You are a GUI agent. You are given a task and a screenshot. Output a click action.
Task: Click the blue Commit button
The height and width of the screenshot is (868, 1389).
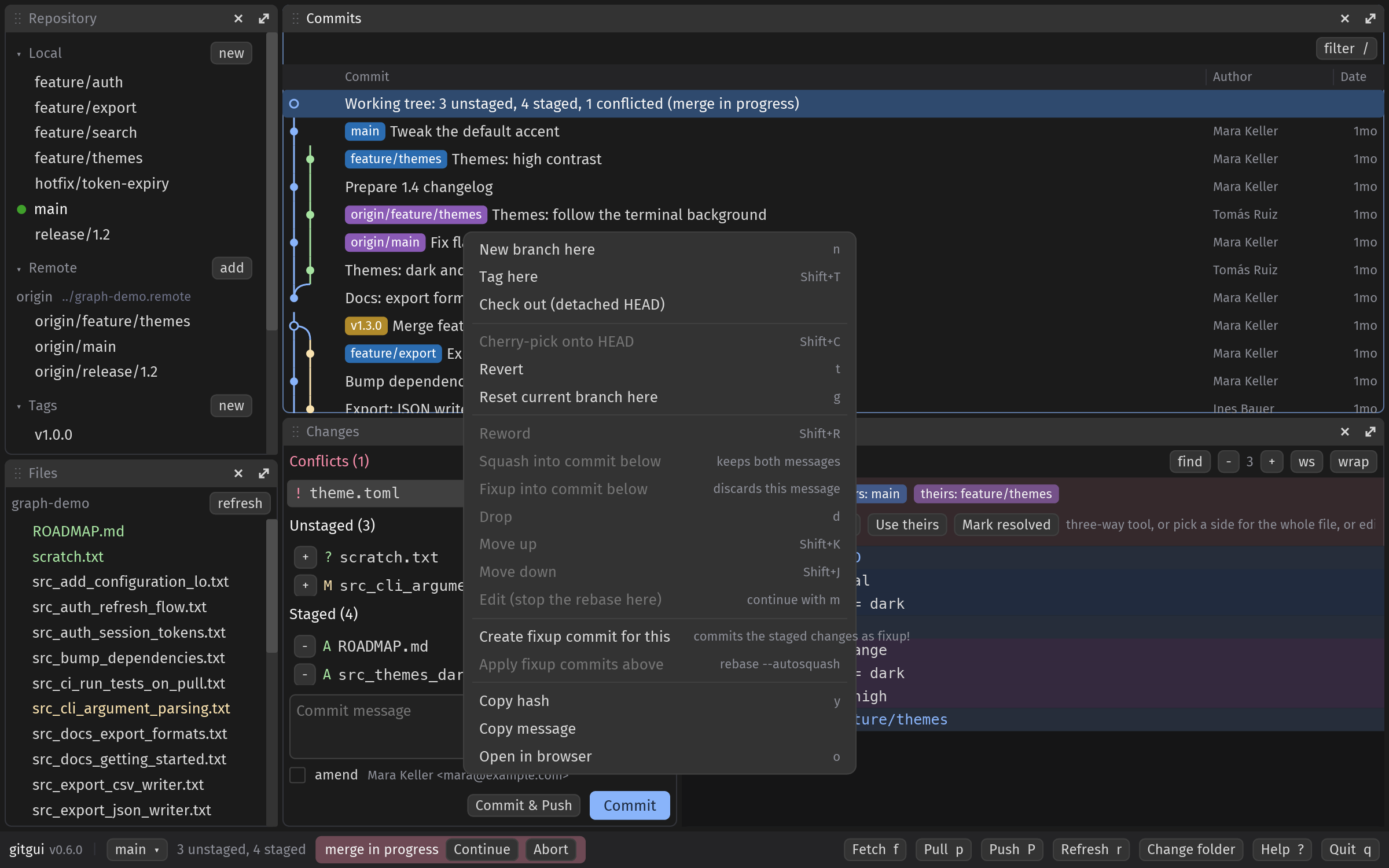pos(630,806)
